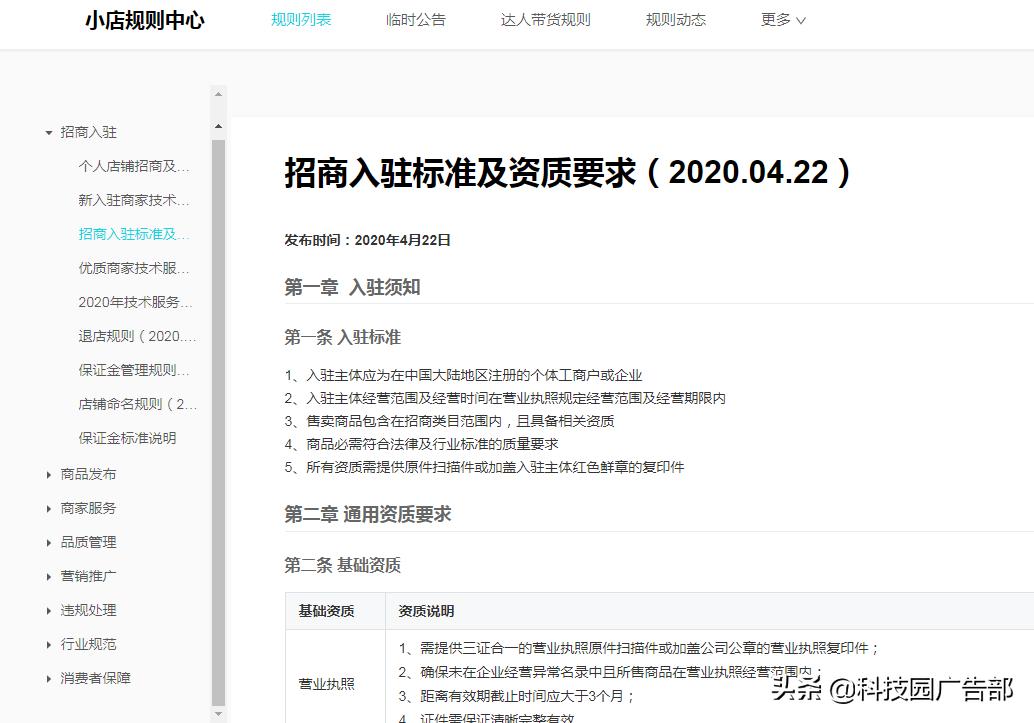Screen dimensions: 1034x723
Task: View the 保证金标准说明 rule
Action: click(x=127, y=438)
